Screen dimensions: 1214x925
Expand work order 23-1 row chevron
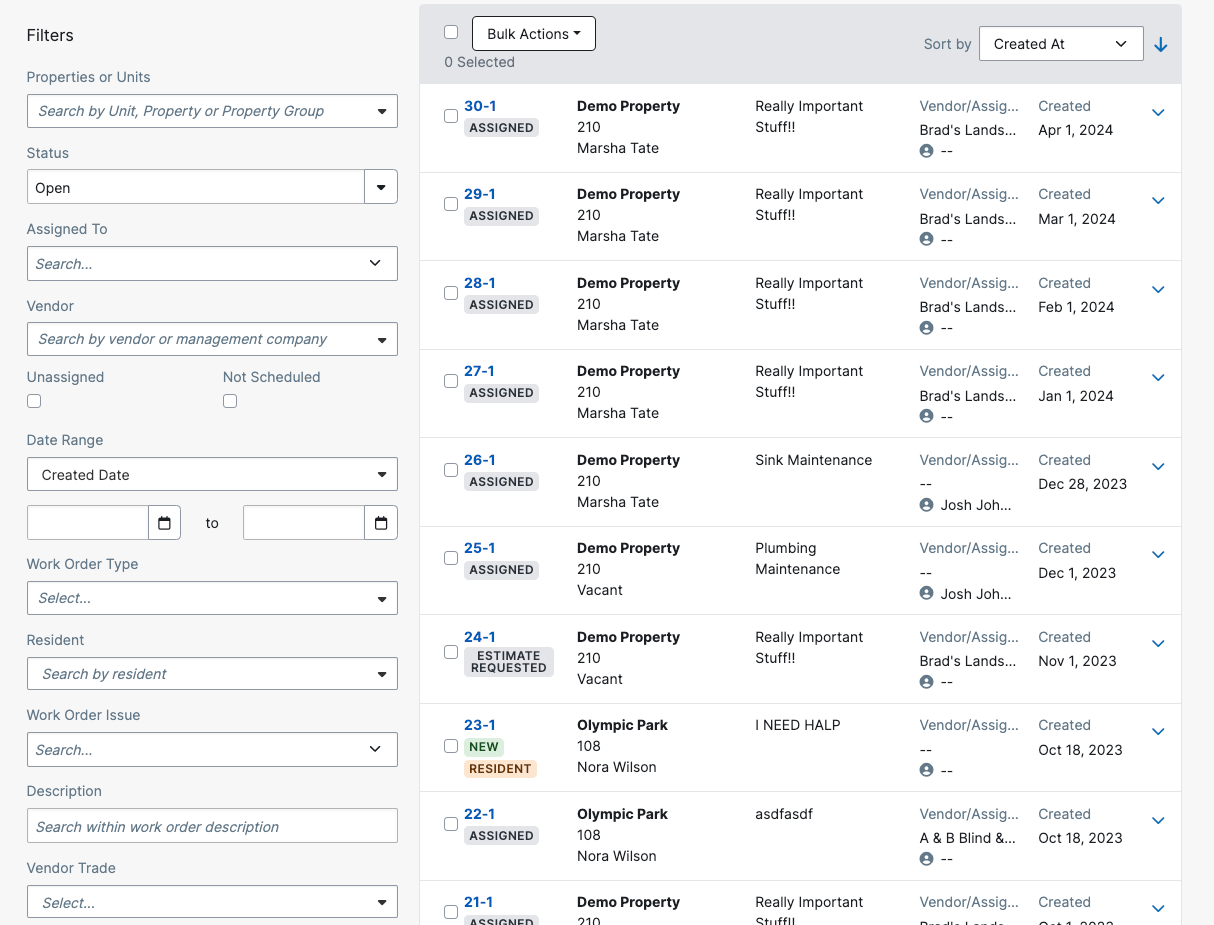pos(1158,732)
